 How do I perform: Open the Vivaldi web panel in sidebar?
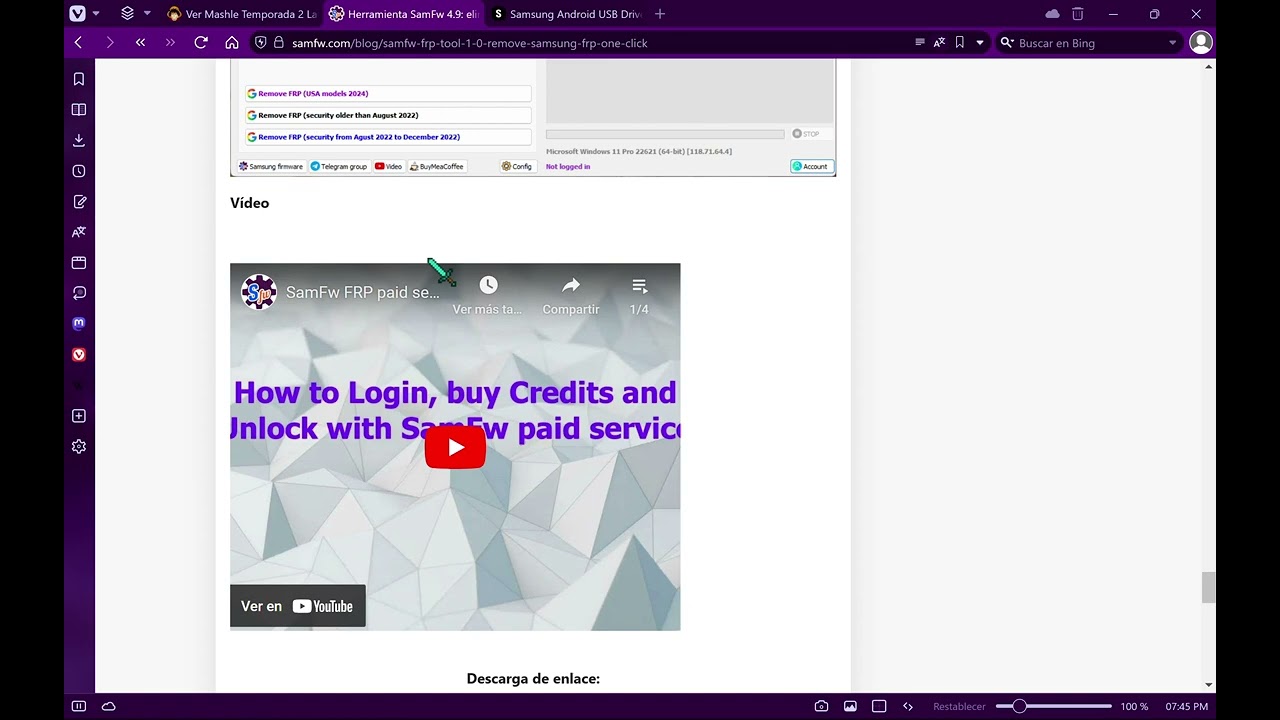[x=79, y=355]
